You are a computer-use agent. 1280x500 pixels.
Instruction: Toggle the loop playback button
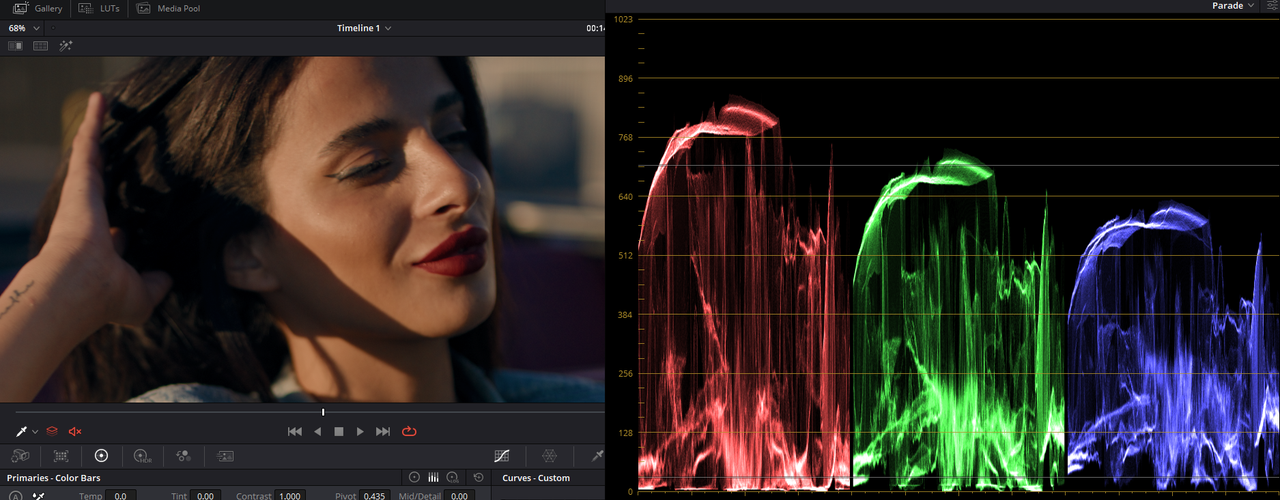click(x=408, y=431)
